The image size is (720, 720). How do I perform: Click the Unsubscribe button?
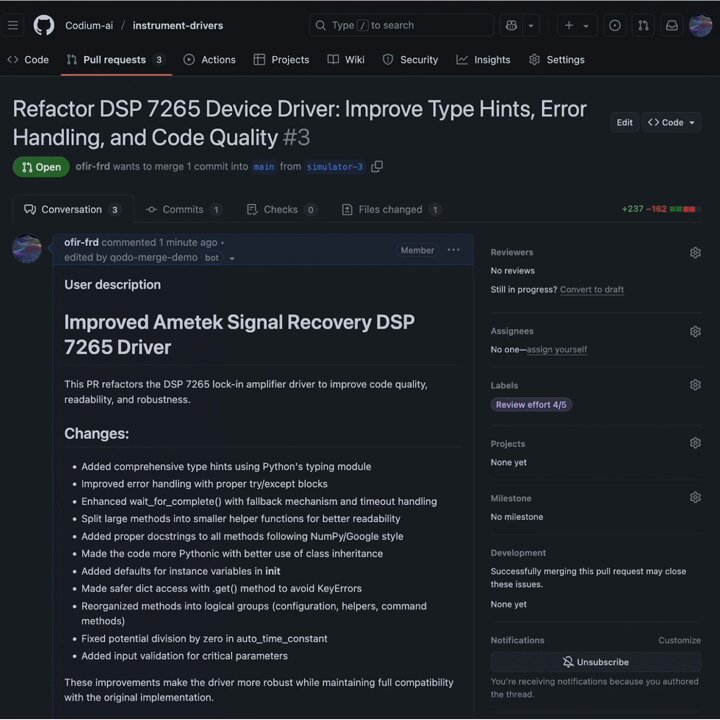click(x=596, y=662)
